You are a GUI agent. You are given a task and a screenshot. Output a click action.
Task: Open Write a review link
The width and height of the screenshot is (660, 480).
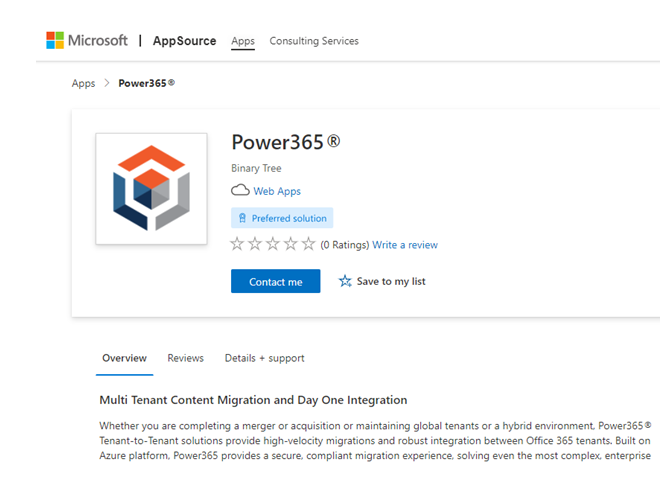click(405, 245)
